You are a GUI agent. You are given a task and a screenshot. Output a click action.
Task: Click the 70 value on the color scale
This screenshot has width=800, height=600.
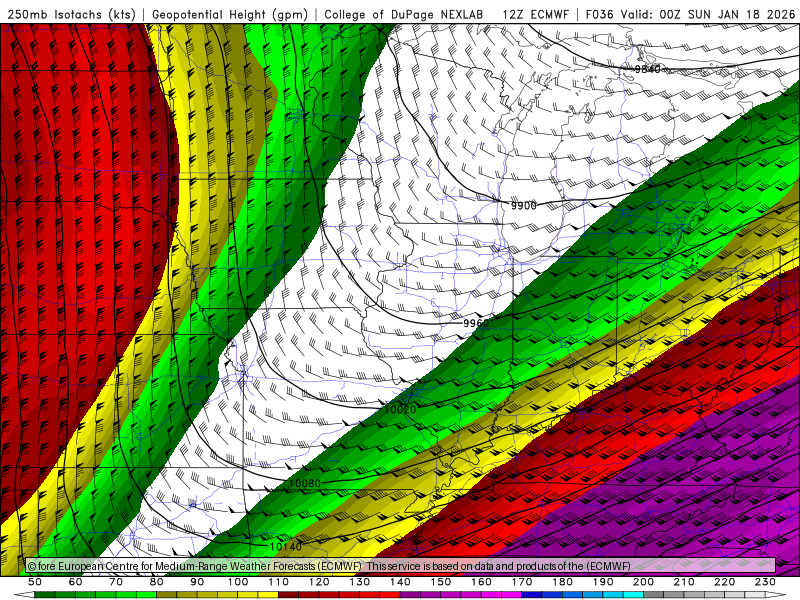tap(116, 582)
